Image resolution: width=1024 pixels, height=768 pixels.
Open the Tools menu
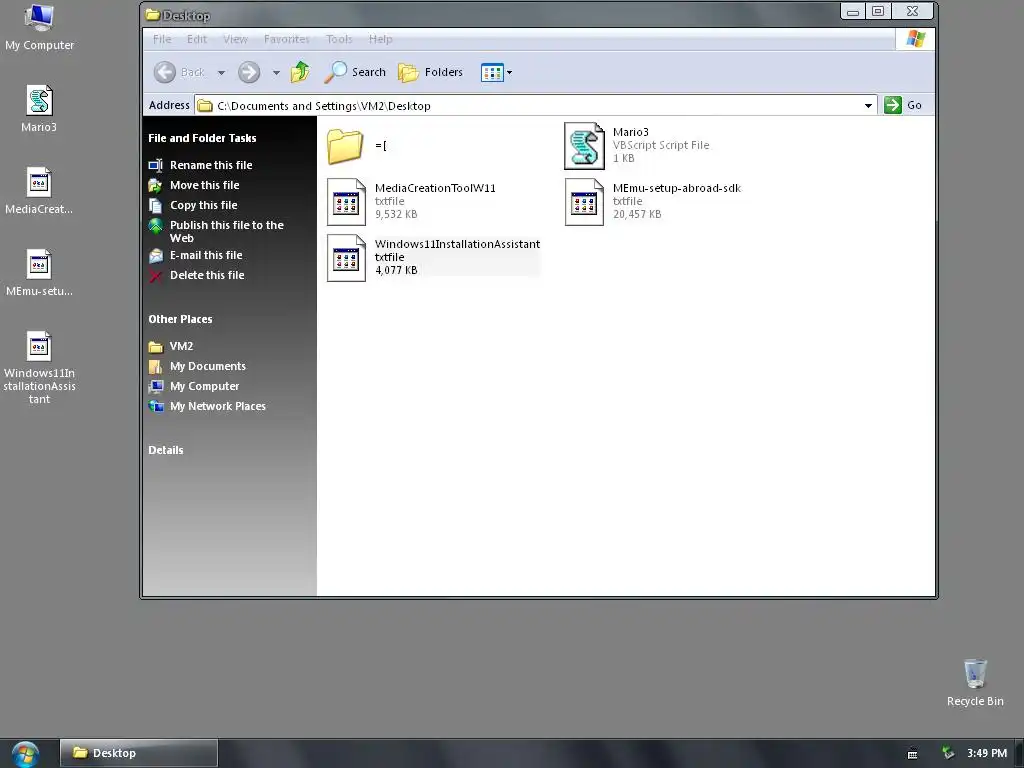[339, 39]
